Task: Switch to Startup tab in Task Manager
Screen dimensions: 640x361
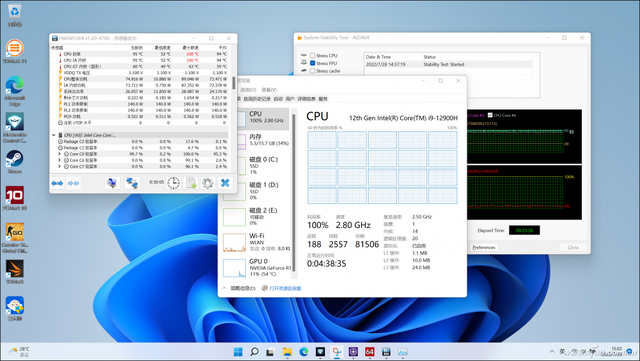Action: point(278,99)
